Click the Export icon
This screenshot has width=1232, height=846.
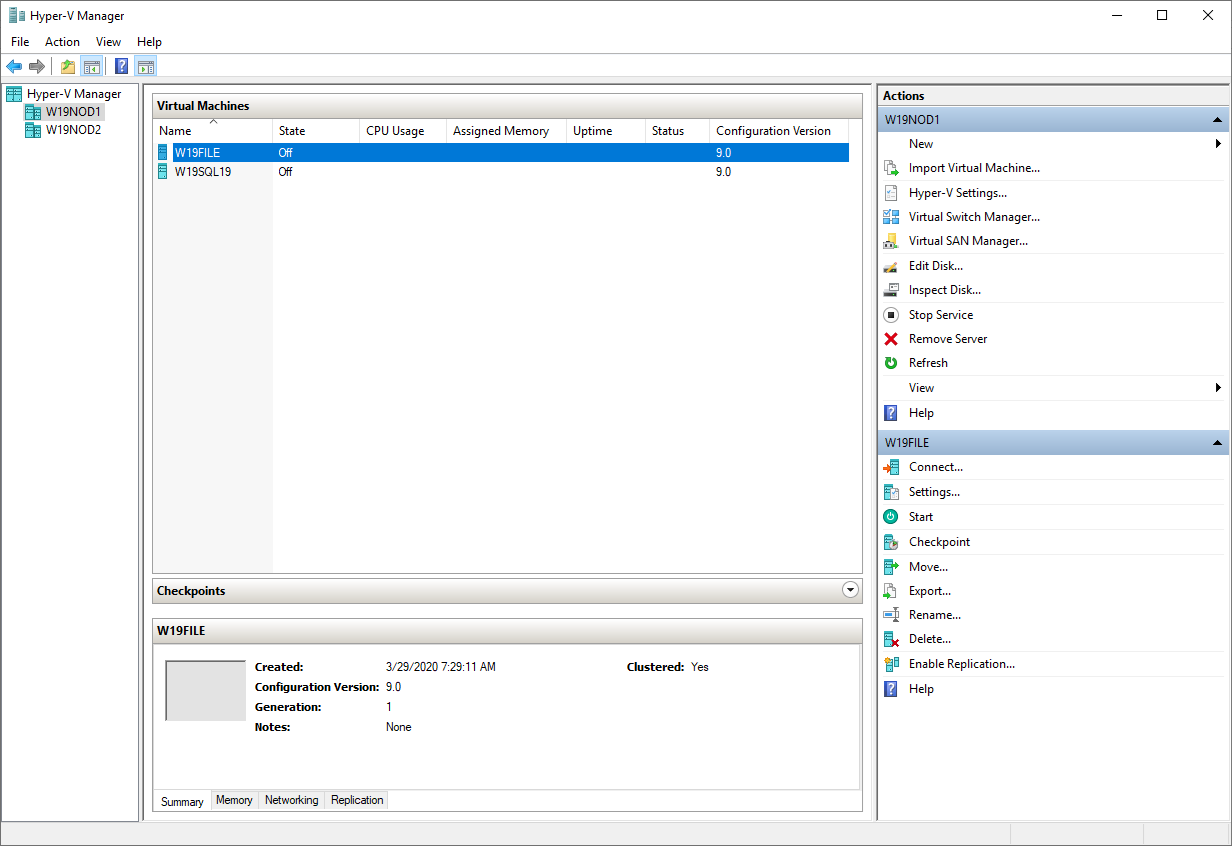click(x=891, y=591)
